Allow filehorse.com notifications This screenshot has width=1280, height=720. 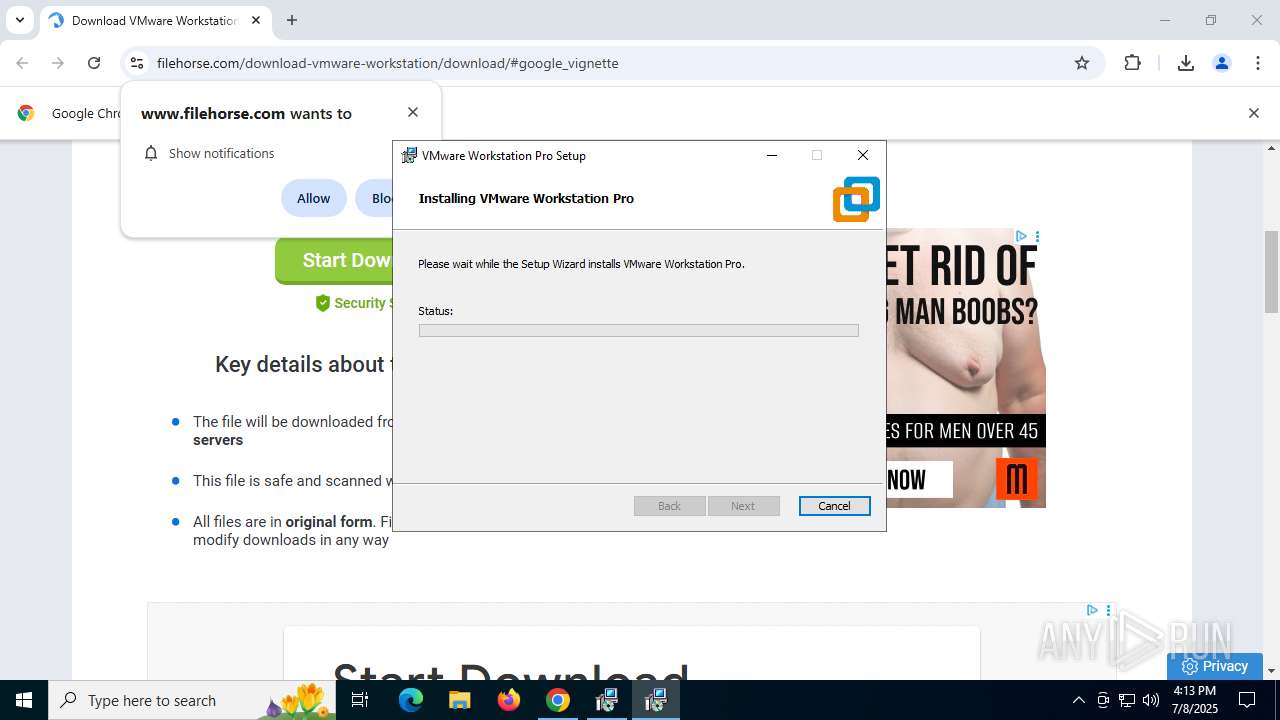[x=313, y=198]
